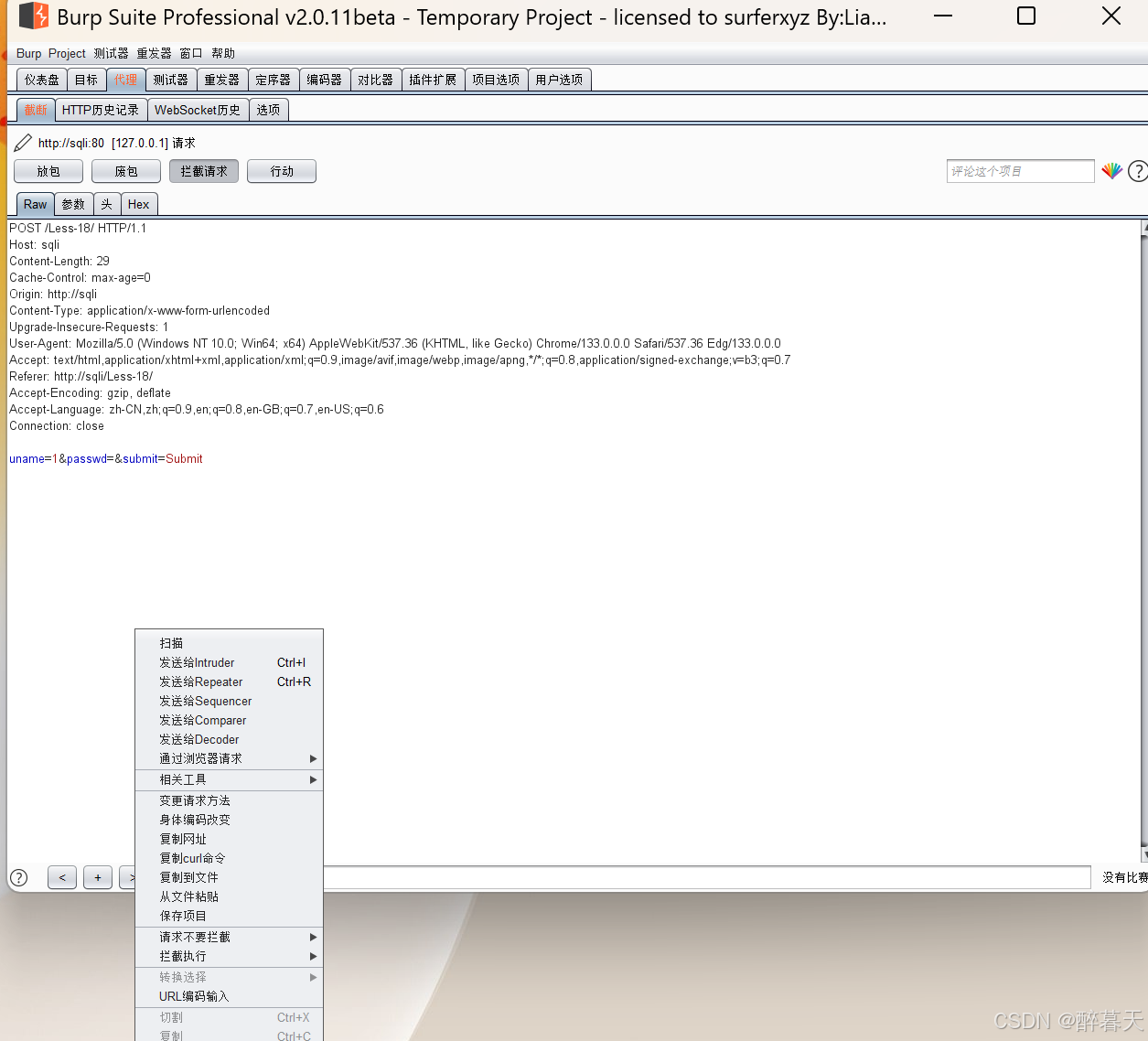Choose 发送给Comparer in context menu
The width and height of the screenshot is (1148, 1041).
(229, 720)
